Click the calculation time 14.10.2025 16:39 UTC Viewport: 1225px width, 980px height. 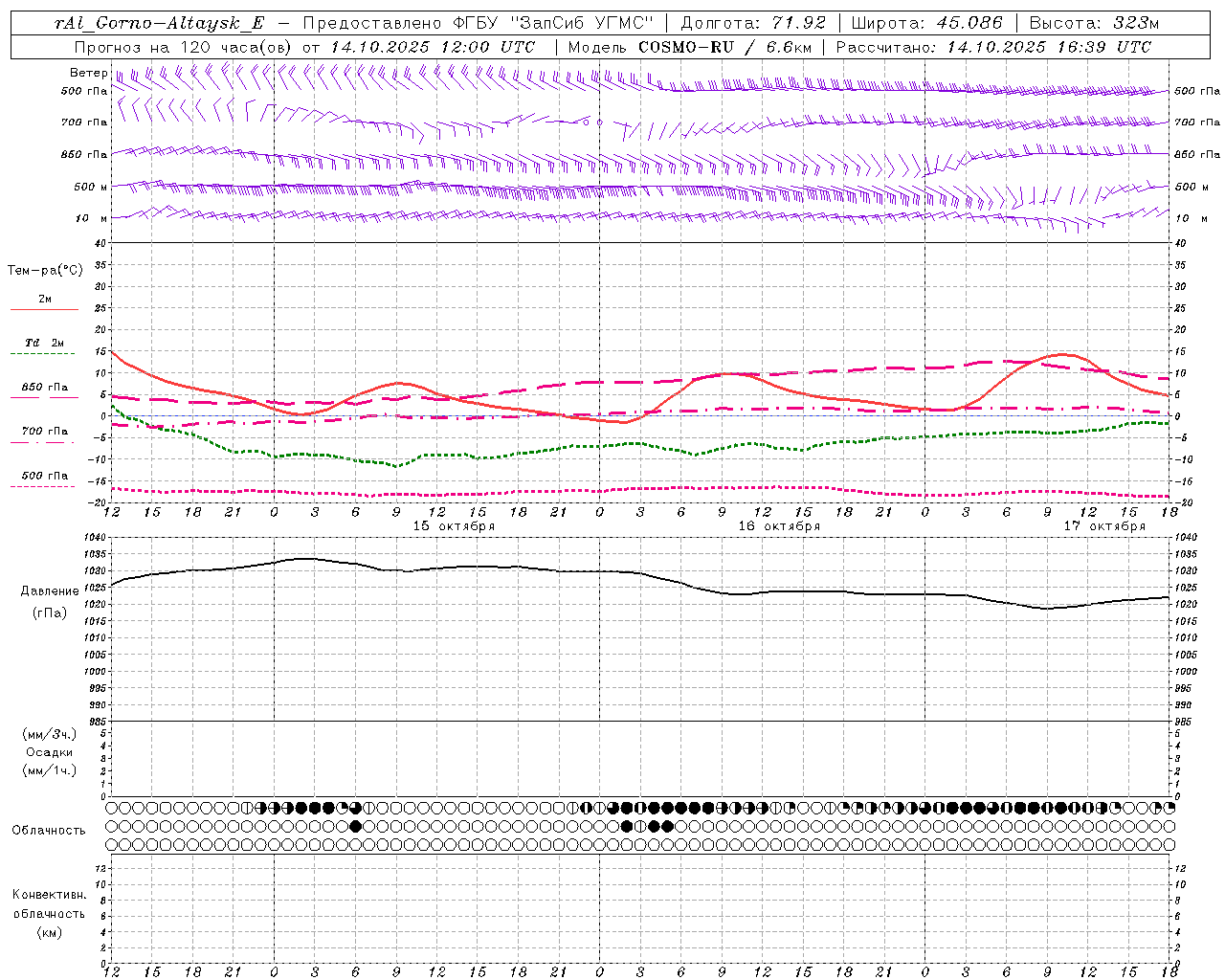click(1049, 47)
